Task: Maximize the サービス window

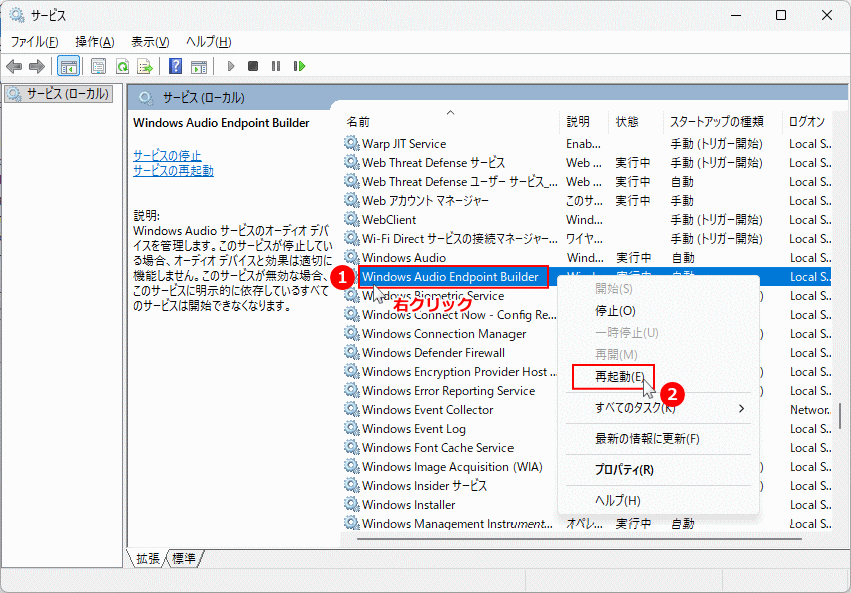Action: [x=781, y=15]
